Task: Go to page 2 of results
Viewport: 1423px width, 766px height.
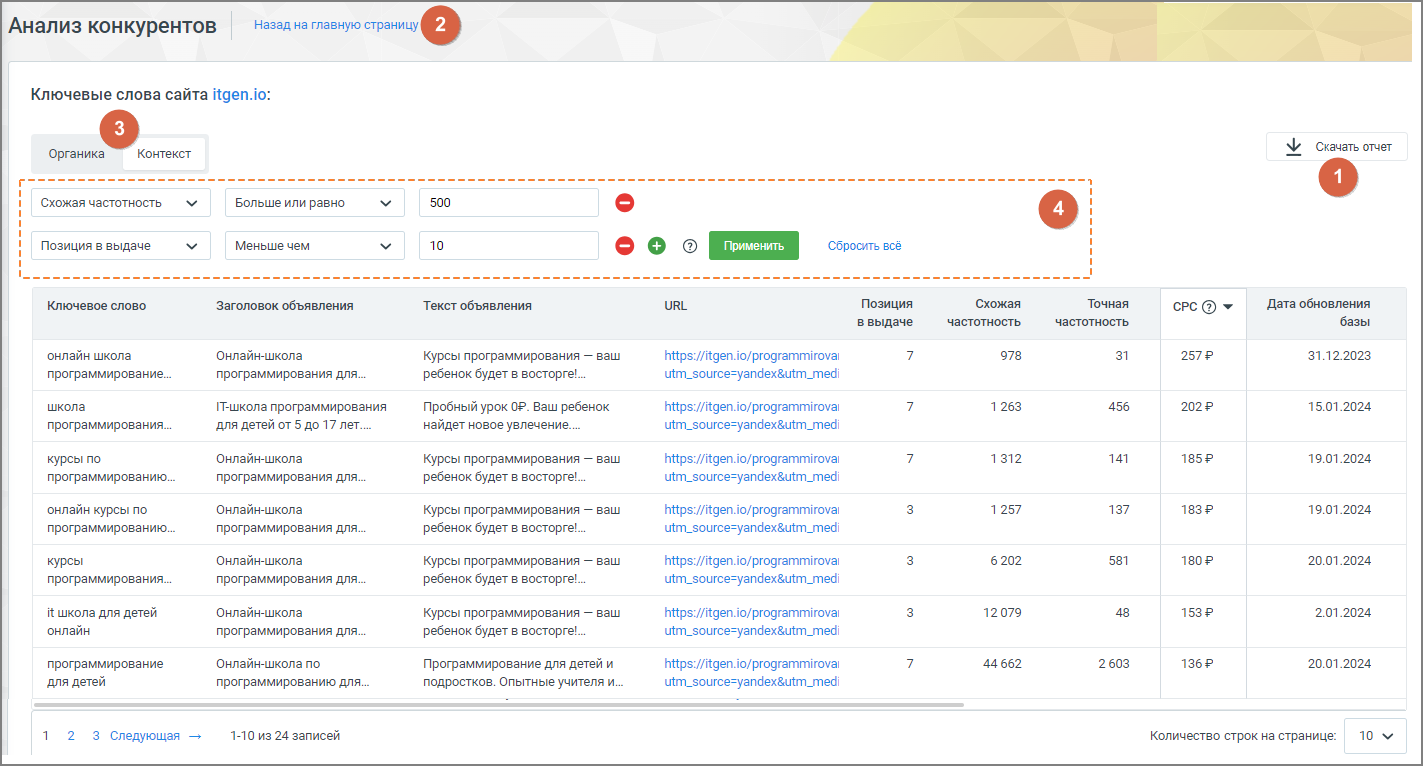Action: (71, 736)
